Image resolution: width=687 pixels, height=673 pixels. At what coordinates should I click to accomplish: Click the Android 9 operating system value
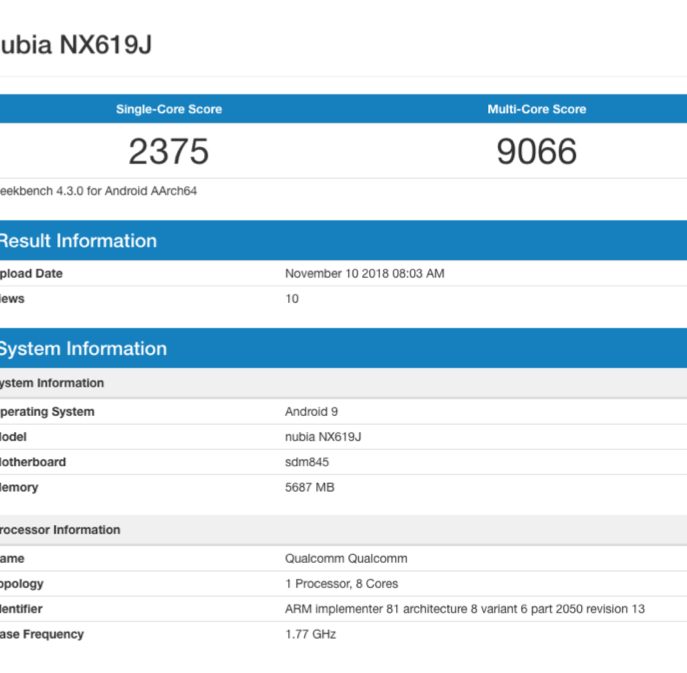(x=311, y=411)
